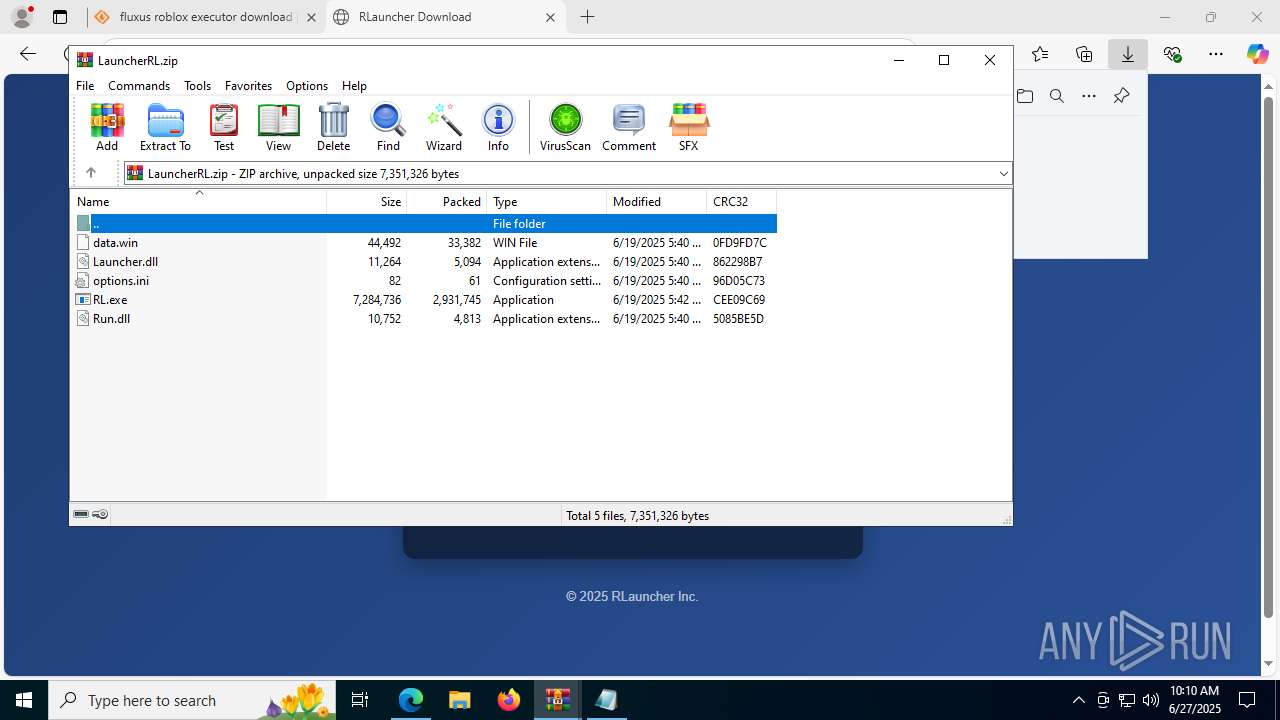Sort files by CRC32 column

[742, 201]
